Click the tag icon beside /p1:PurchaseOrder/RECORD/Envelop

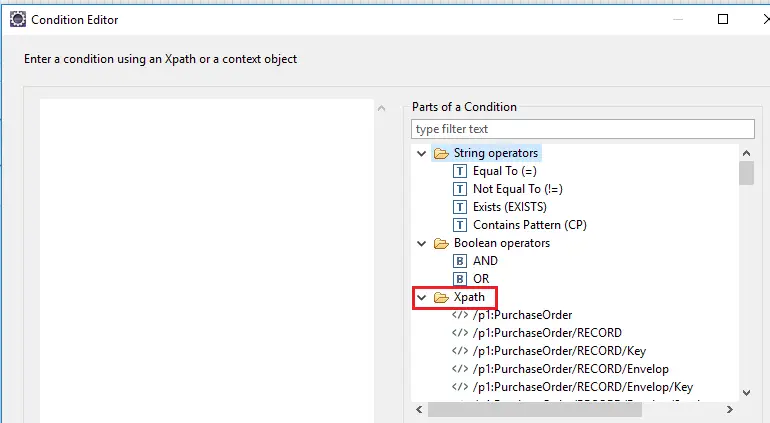[x=460, y=369]
